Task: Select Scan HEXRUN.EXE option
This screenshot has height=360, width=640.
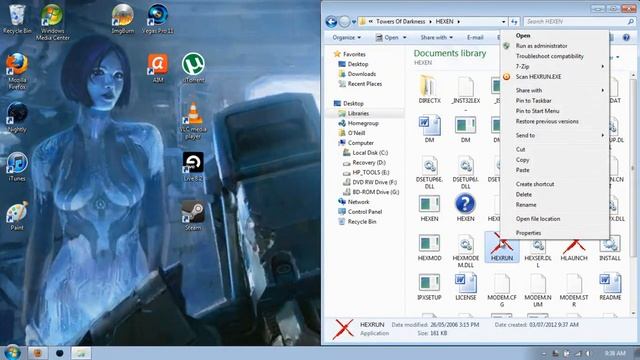Action: pos(555,76)
